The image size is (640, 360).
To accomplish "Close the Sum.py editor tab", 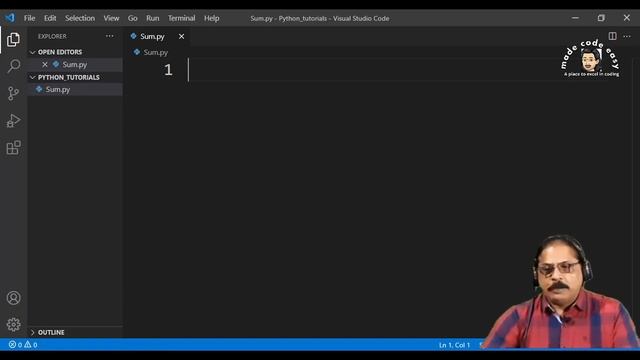I will [x=181, y=36].
